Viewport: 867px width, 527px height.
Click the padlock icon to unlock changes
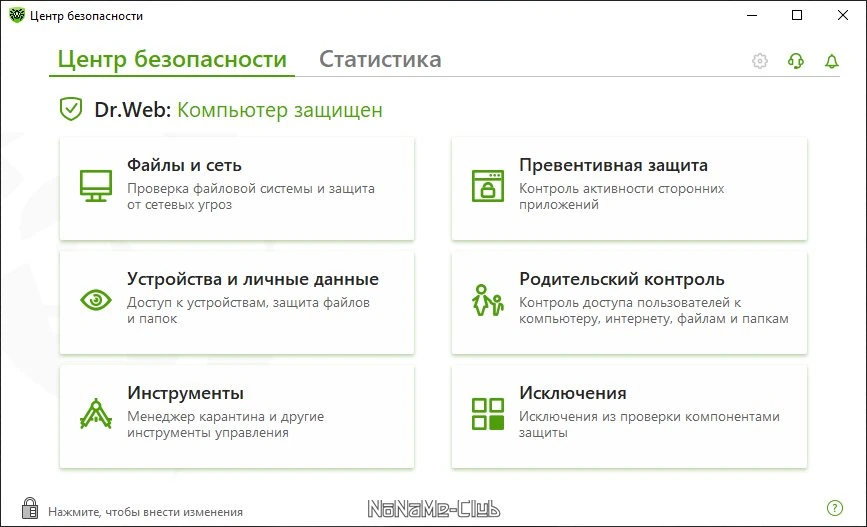(30, 508)
